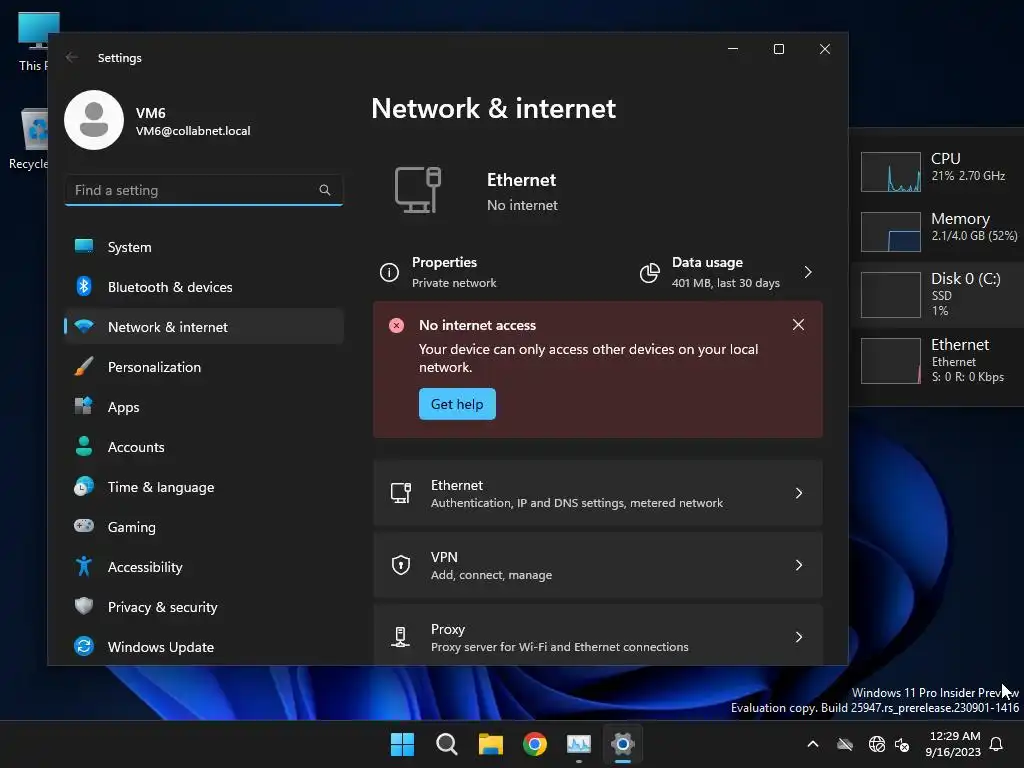Dismiss the No internet access alert
Screen dimensions: 1024x768
coord(798,325)
